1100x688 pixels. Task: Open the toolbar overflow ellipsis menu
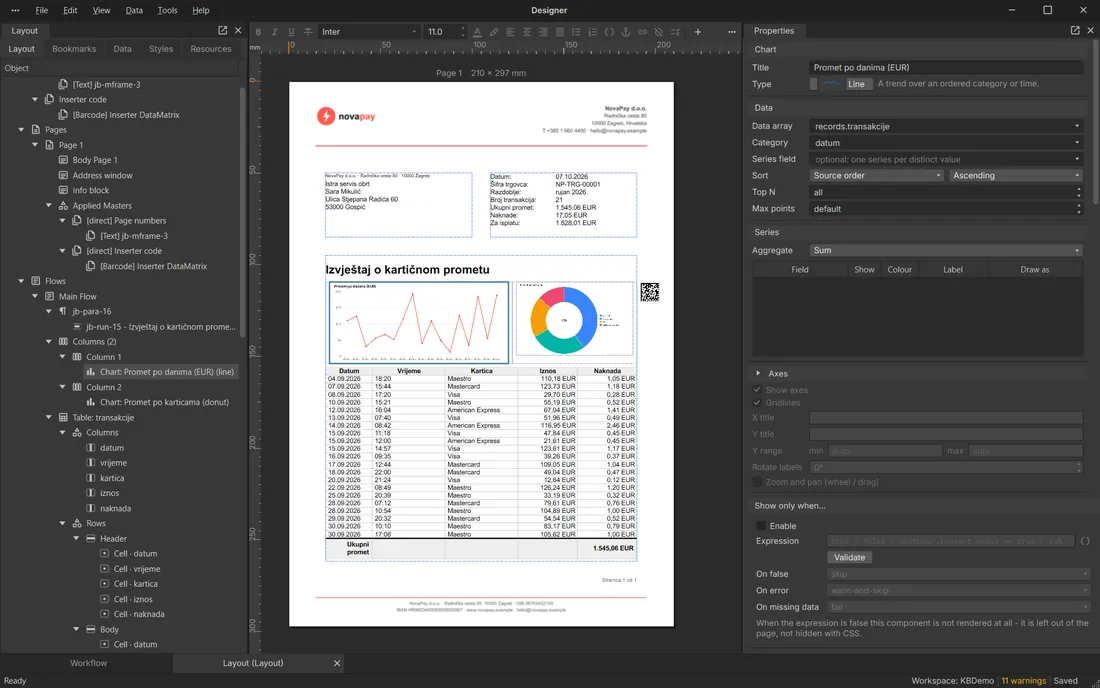point(732,32)
